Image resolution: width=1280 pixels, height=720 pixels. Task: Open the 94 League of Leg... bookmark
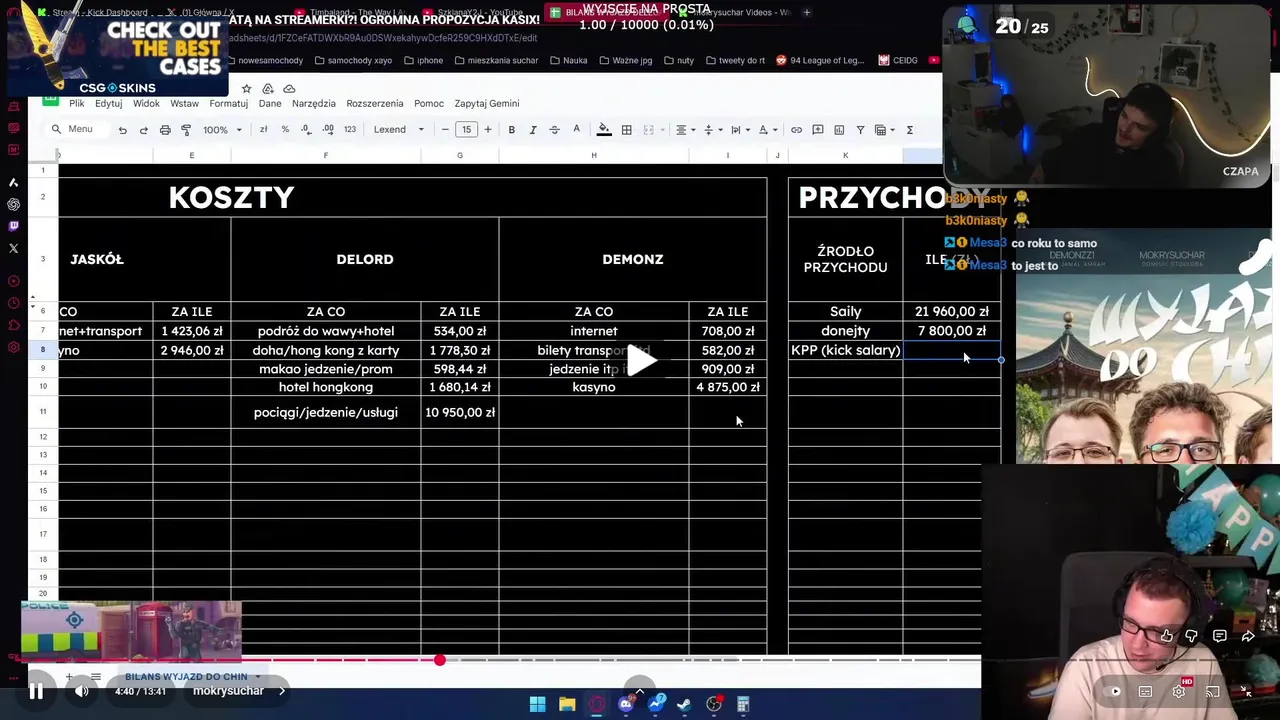pyautogui.click(x=819, y=60)
